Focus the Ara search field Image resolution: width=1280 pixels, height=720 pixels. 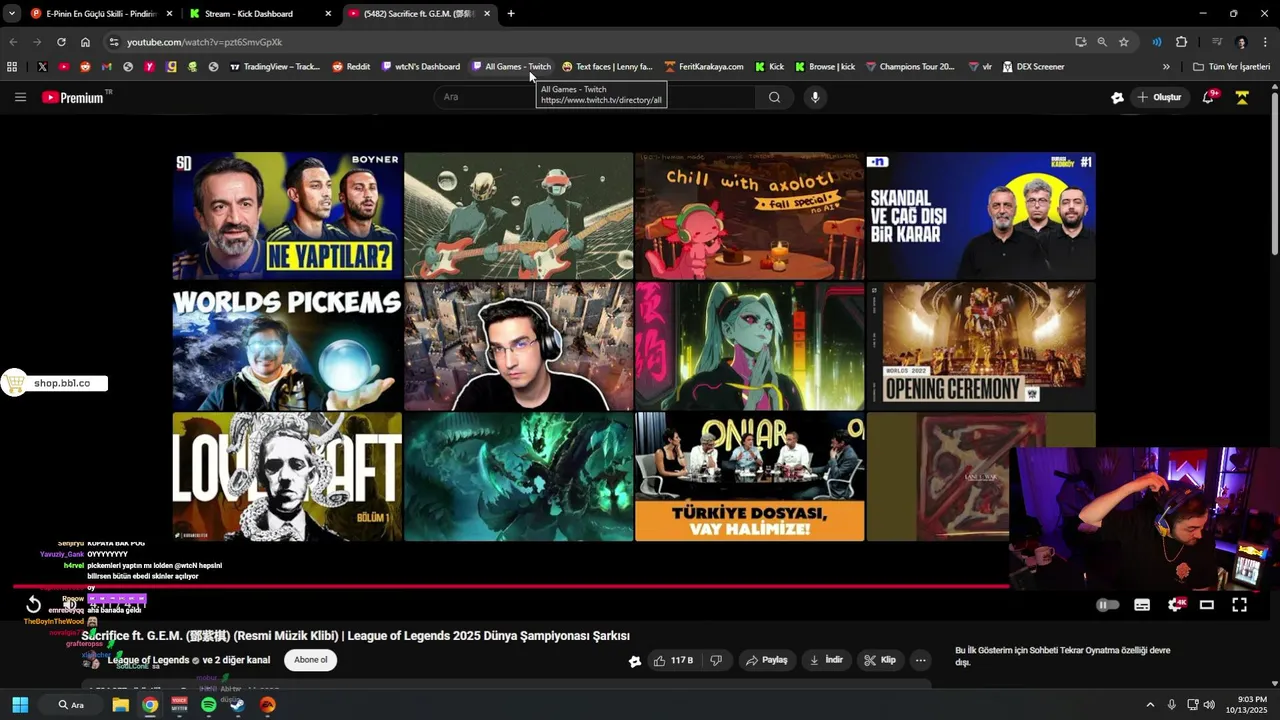click(x=595, y=97)
